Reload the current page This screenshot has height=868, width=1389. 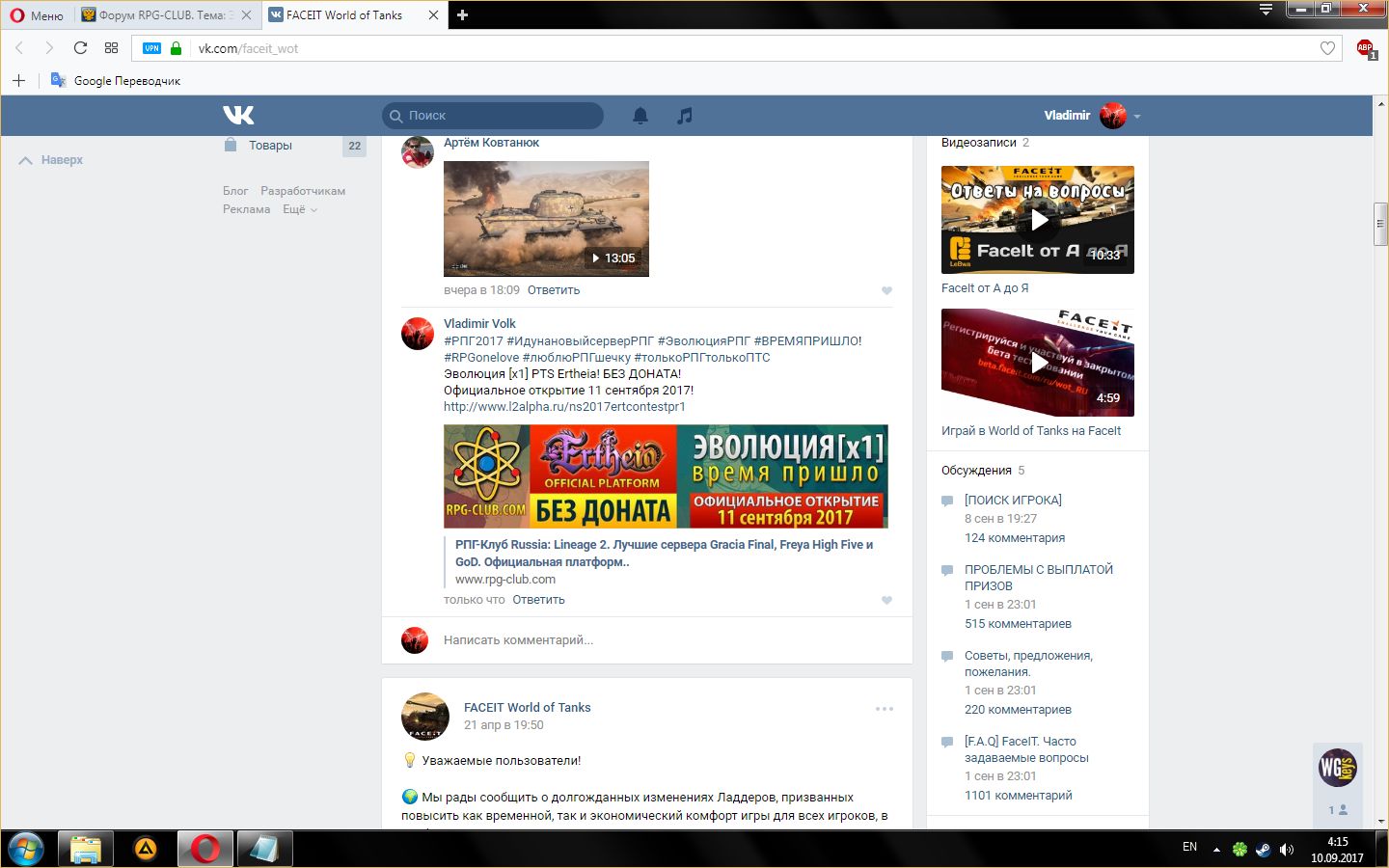80,48
